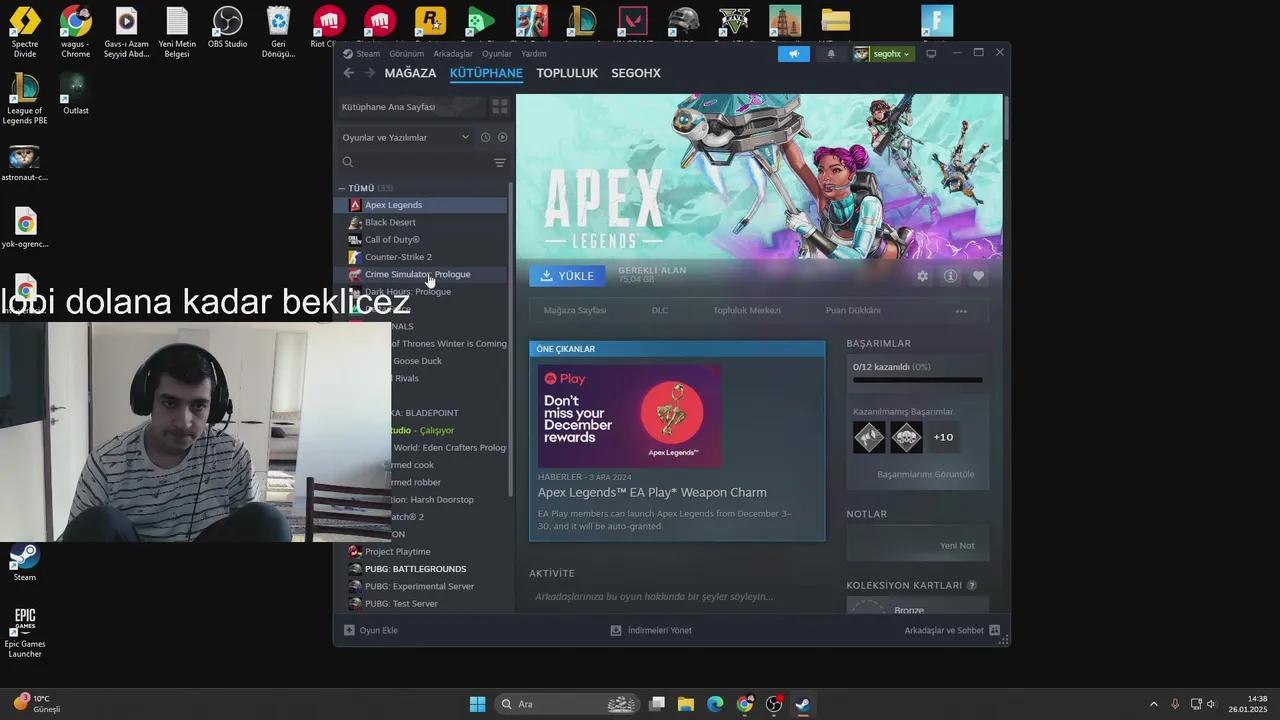Go back with the Steam back arrow
Screen dimensions: 1280x720
348,73
